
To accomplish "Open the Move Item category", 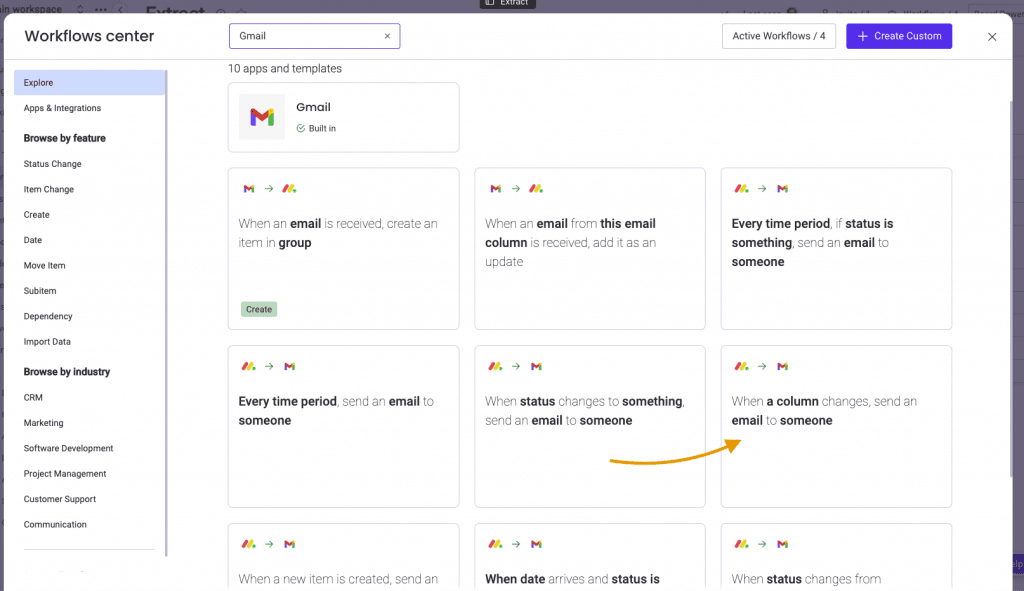I will click(44, 266).
